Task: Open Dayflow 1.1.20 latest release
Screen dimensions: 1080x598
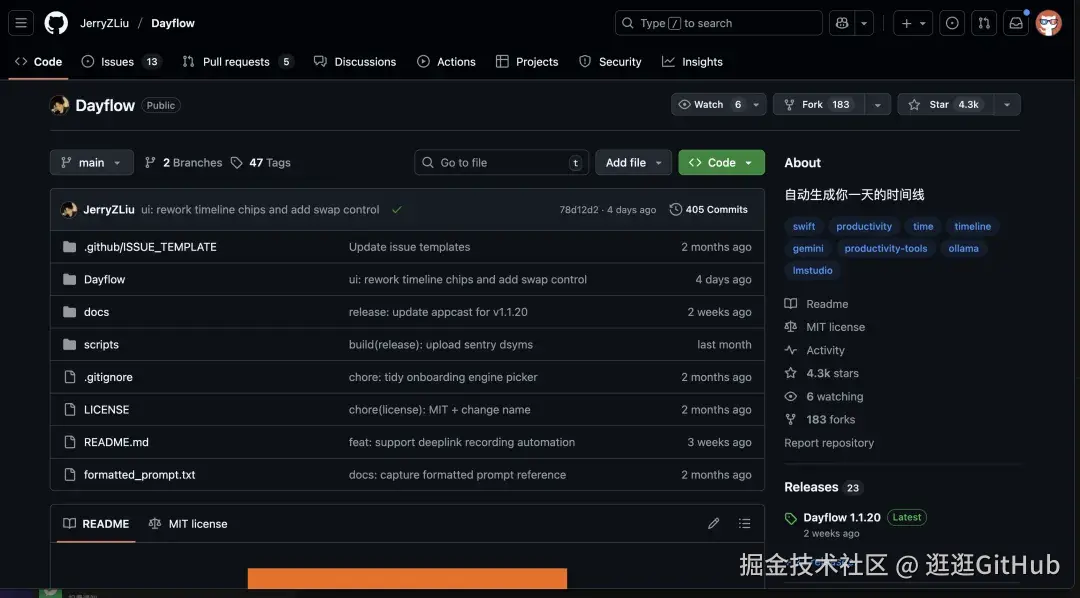Action: 842,517
